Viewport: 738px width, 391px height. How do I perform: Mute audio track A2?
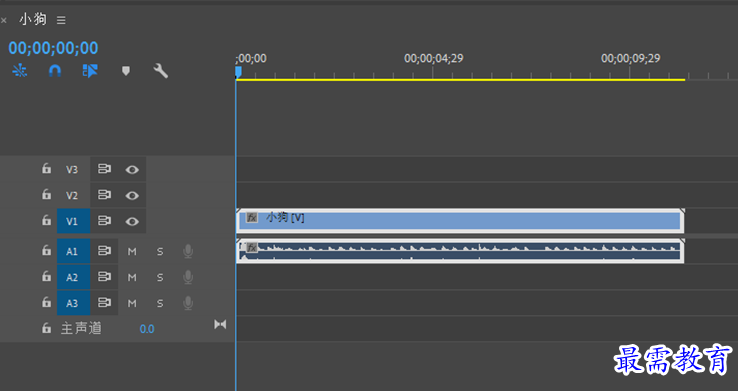[132, 278]
